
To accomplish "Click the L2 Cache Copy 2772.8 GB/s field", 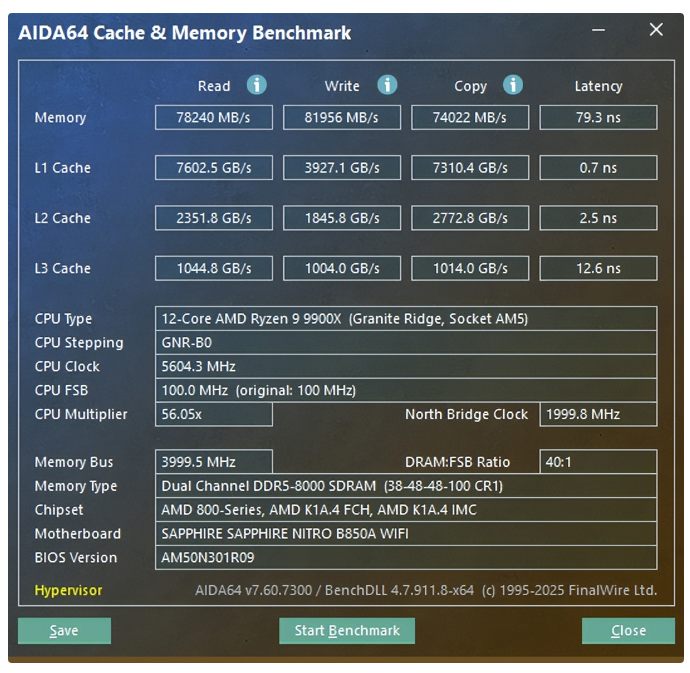I will (x=470, y=218).
